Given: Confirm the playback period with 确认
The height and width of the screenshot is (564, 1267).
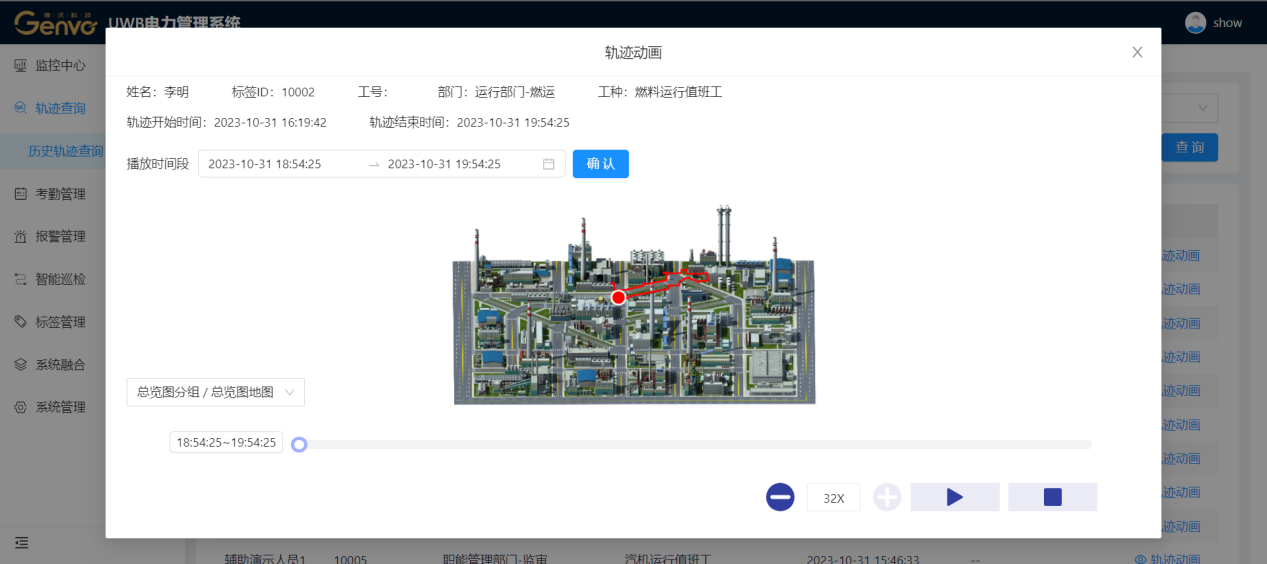Looking at the screenshot, I should [x=601, y=164].
